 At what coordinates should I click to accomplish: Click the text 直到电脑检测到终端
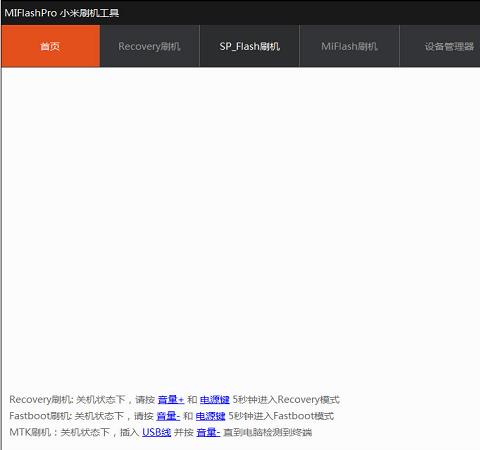[x=268, y=432]
